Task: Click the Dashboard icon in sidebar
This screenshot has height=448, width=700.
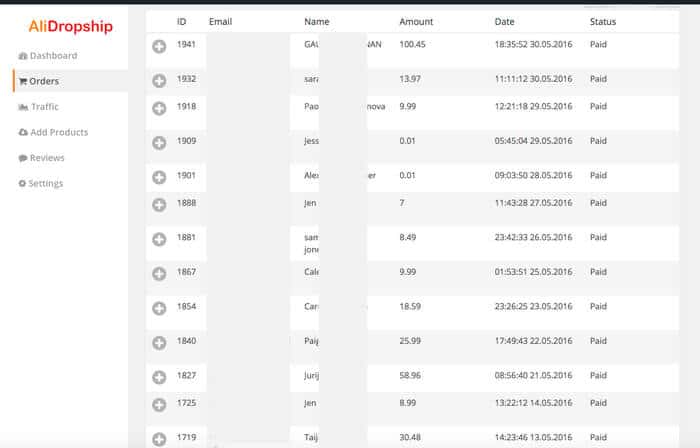Action: [23, 56]
